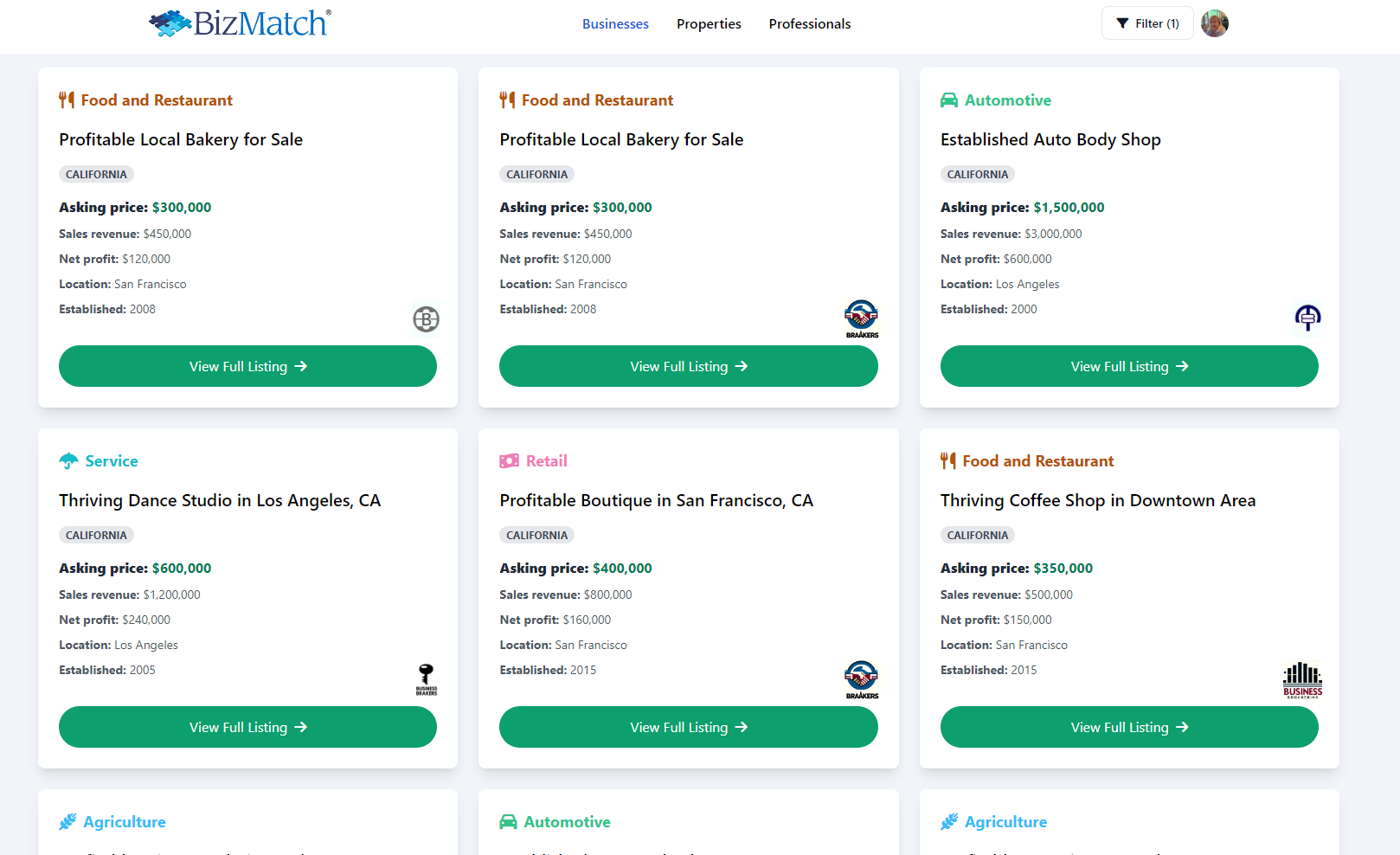Click broker logo on Dance Studio card
The width and height of the screenshot is (1400, 855).
tap(426, 679)
